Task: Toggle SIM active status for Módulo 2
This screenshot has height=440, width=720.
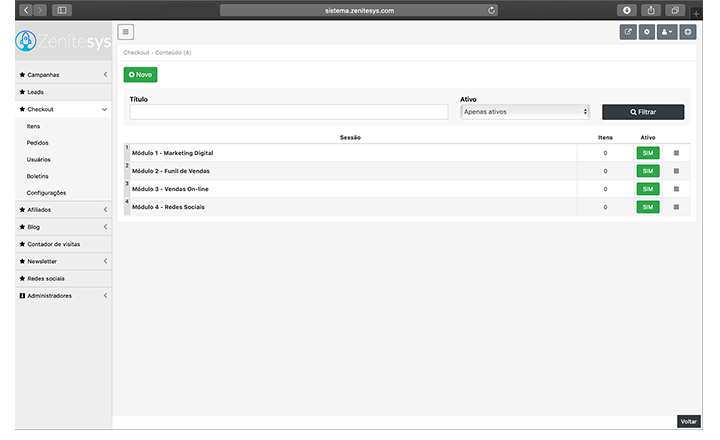Action: click(647, 171)
